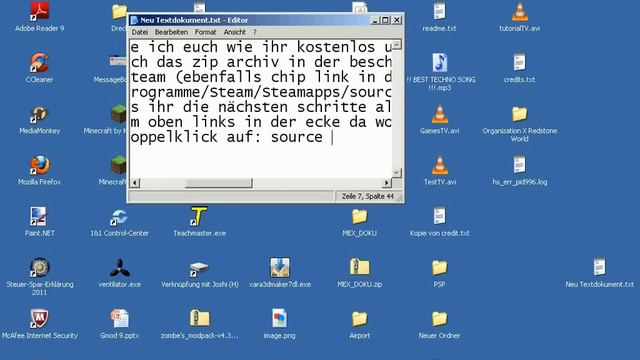Click the 'Zeile 7, Spalte 44' status text
Screen dimensions: 640x360
[367, 196]
